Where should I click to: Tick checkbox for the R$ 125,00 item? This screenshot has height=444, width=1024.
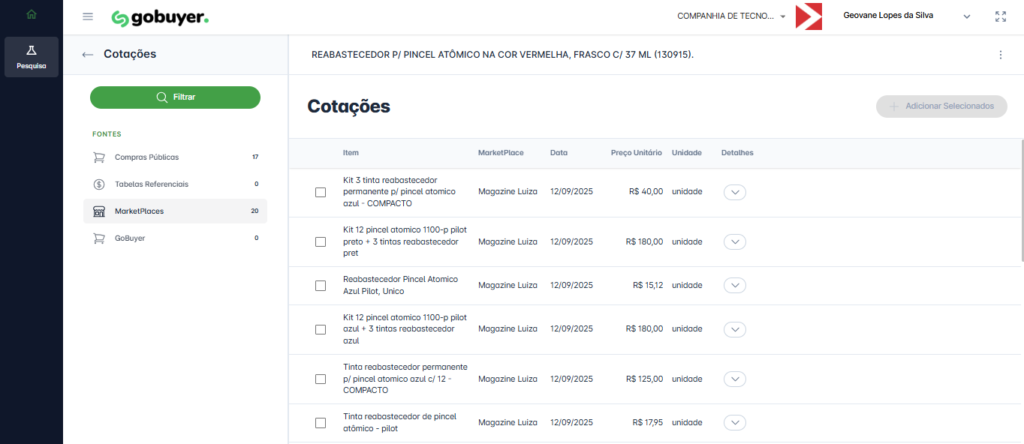coord(320,379)
